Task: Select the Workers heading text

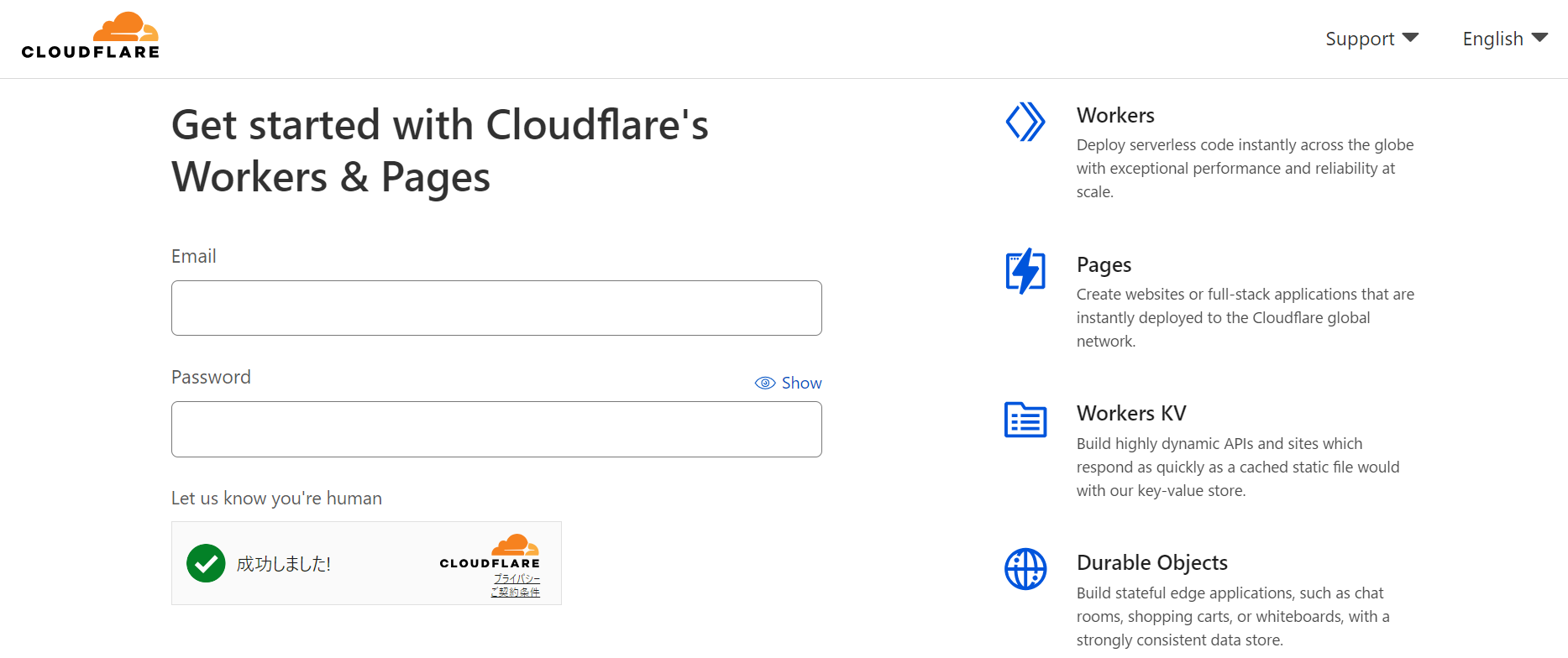Action: (x=1115, y=115)
